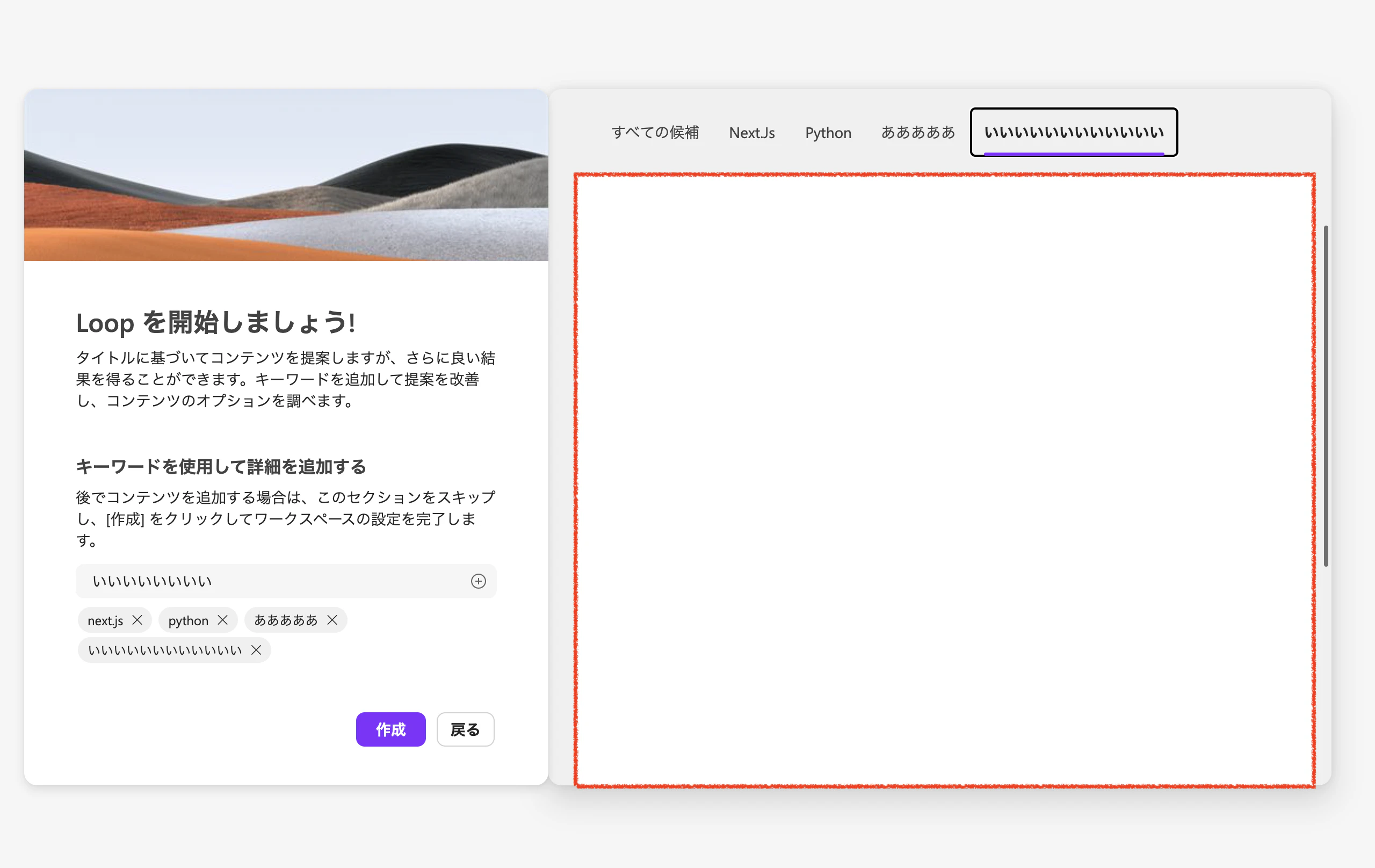Switch to the すべての候補 tab
The width and height of the screenshot is (1375, 868).
pos(655,133)
